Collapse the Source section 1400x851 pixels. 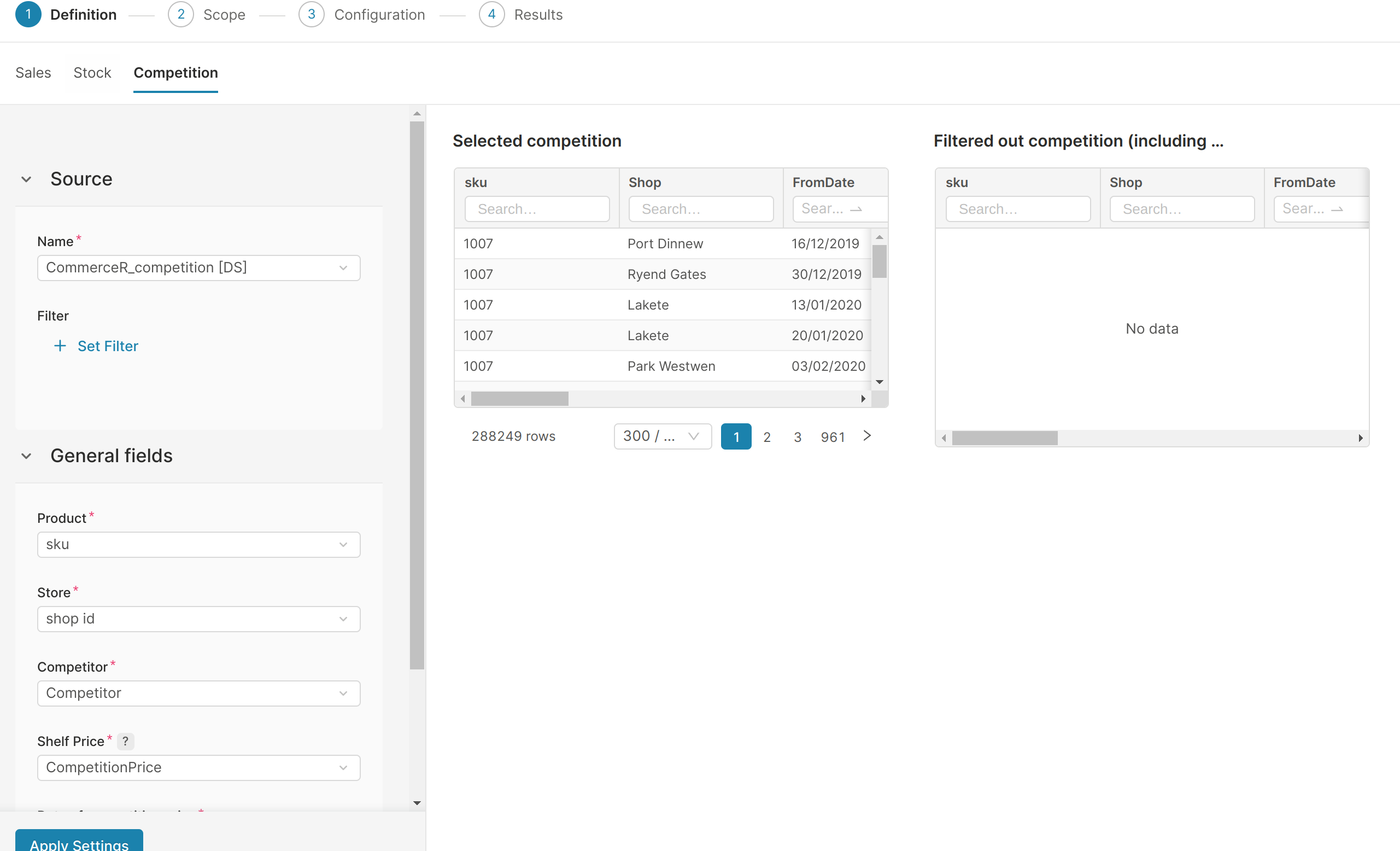pyautogui.click(x=26, y=179)
